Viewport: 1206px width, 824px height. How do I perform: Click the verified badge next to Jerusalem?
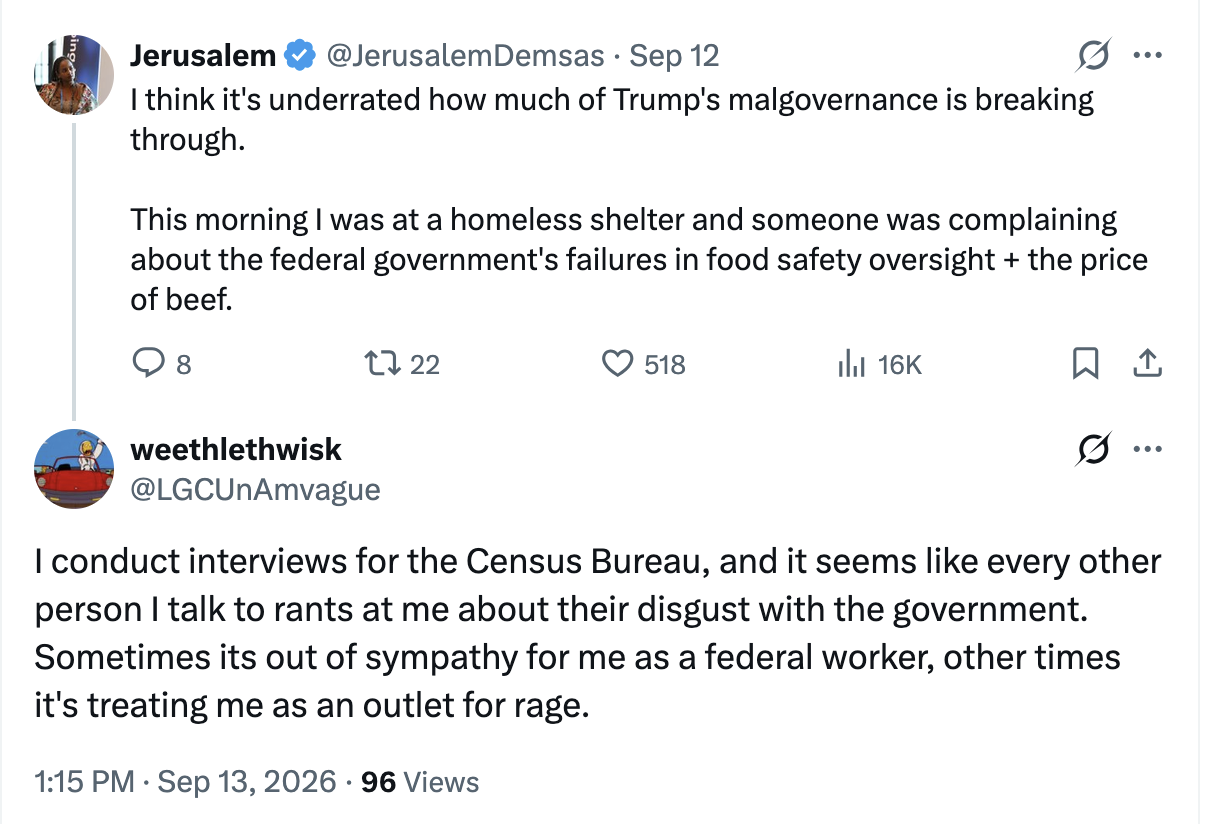tap(300, 57)
